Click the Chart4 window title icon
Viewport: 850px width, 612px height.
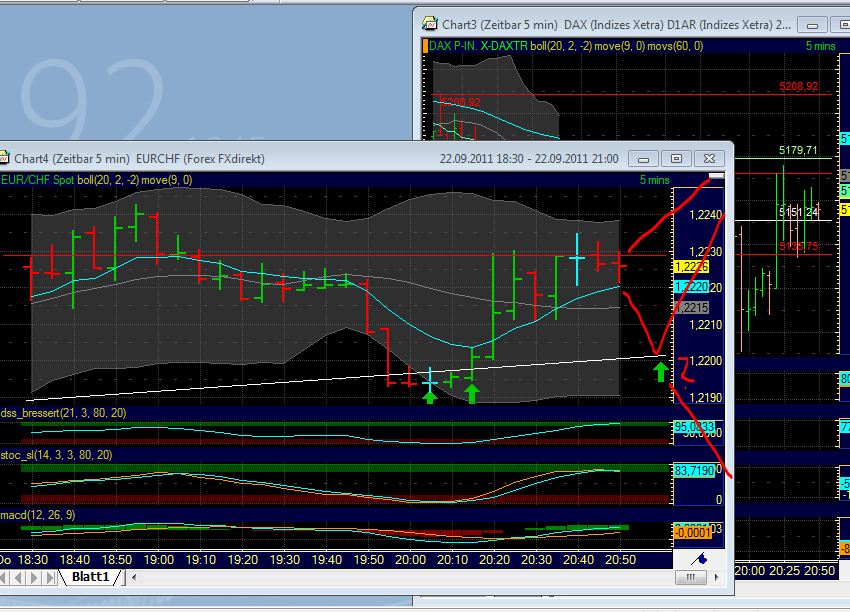(x=6, y=158)
